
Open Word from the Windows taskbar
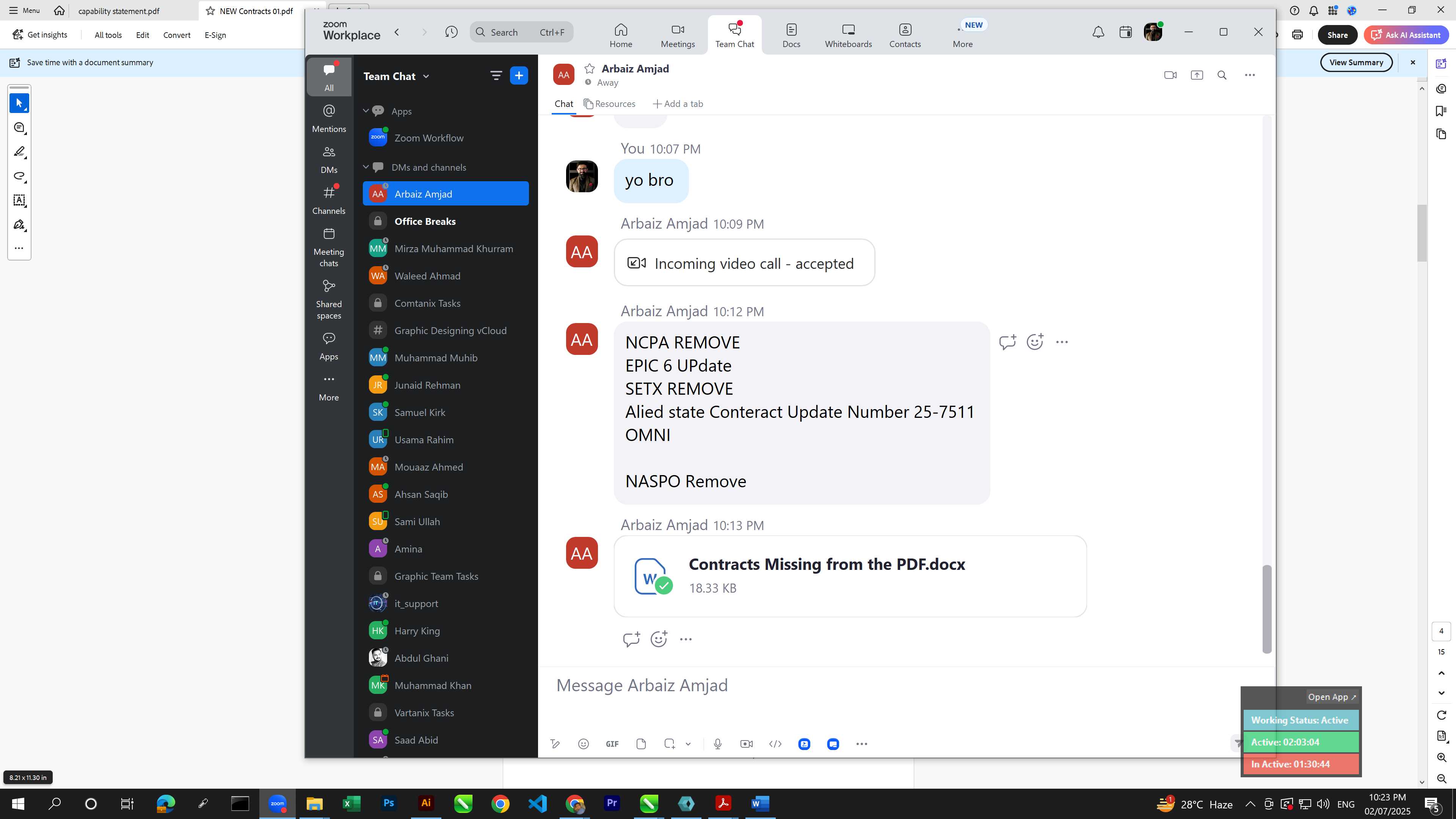point(760,803)
